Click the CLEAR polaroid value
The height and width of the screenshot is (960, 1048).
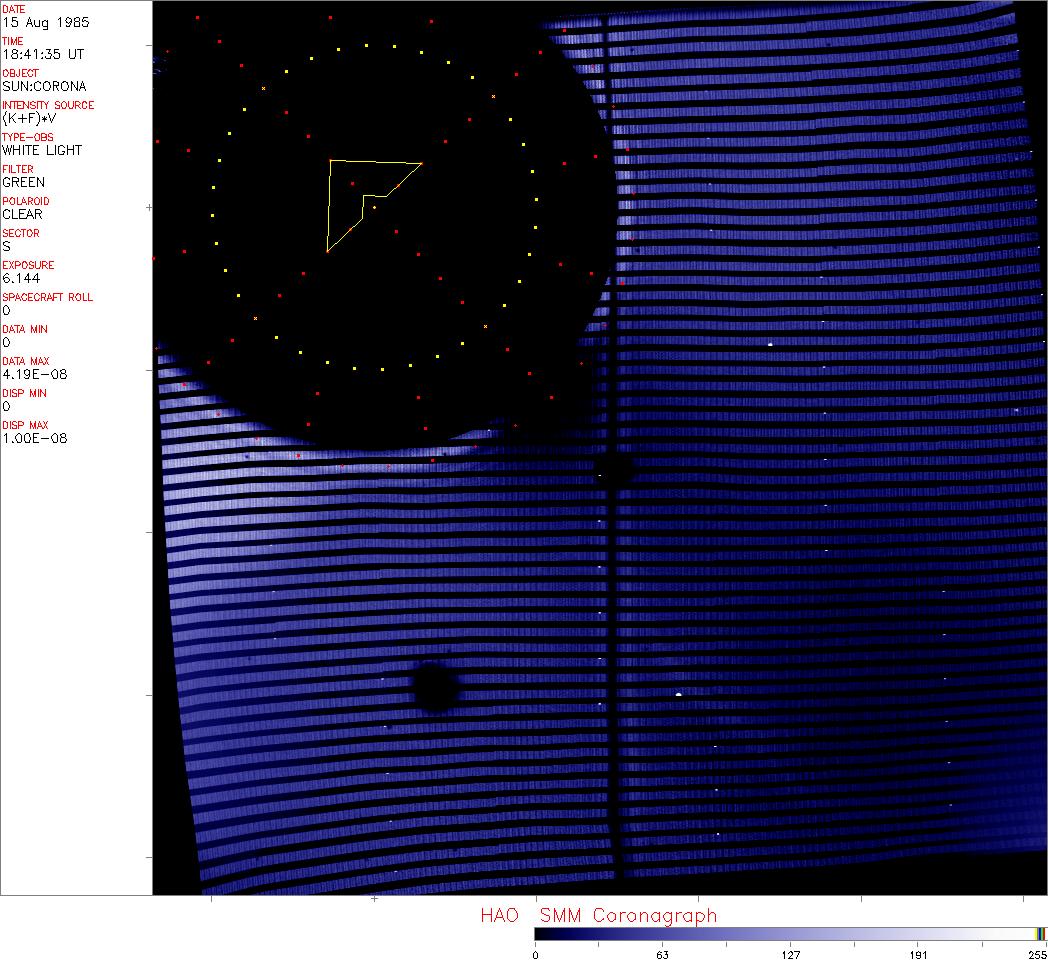[22, 214]
